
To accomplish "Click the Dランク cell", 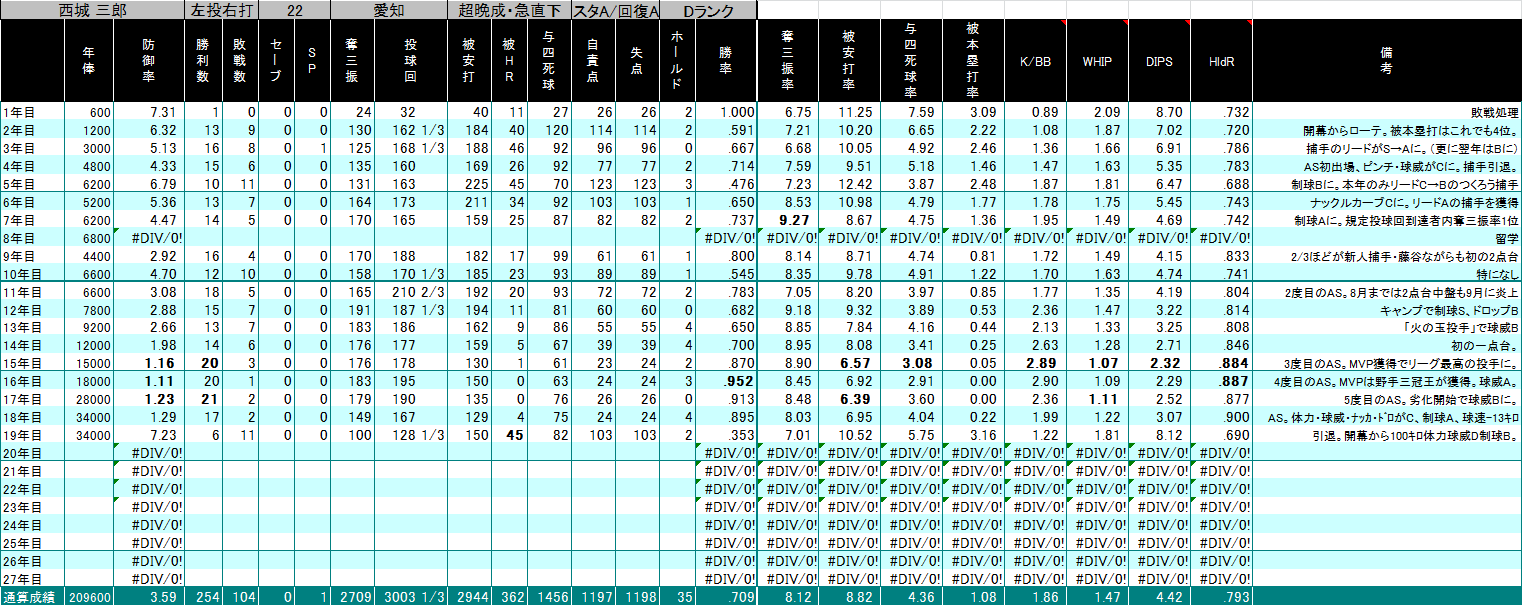I will pyautogui.click(x=710, y=10).
